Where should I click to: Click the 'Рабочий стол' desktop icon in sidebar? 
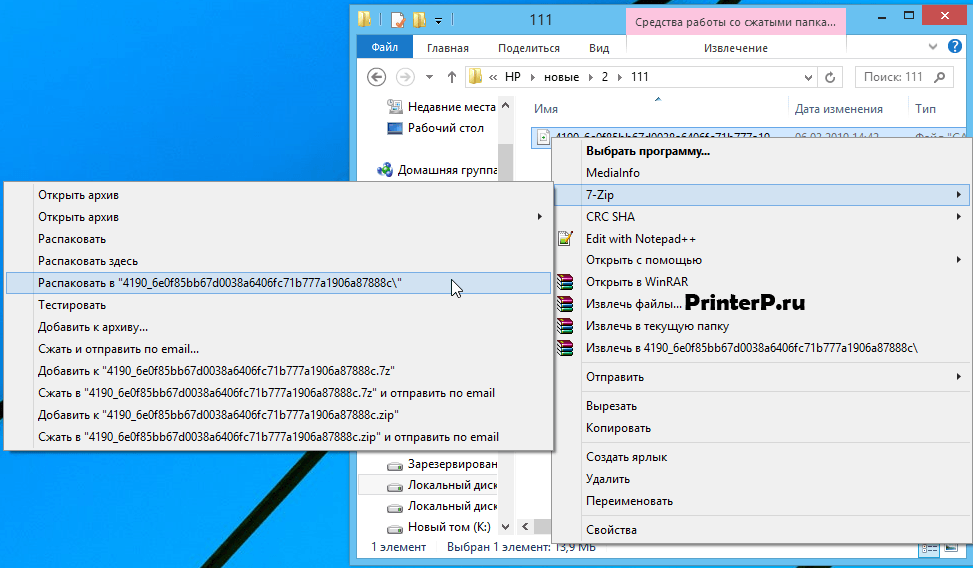click(394, 128)
